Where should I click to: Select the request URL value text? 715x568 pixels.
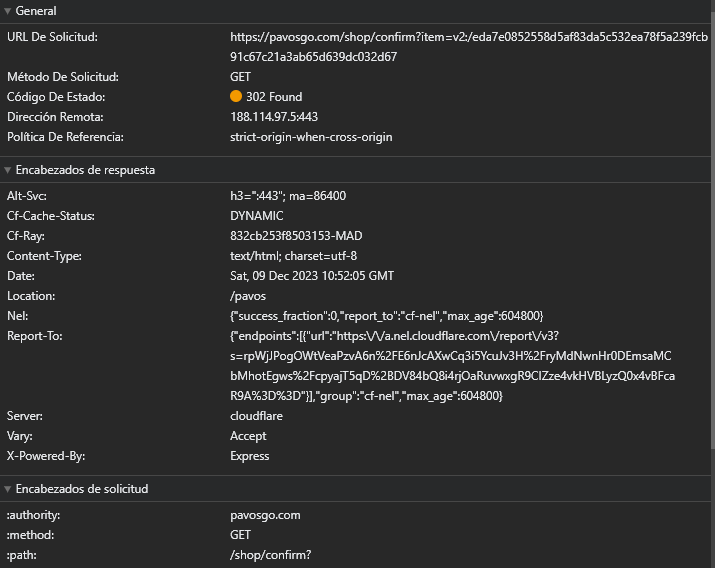(x=468, y=47)
